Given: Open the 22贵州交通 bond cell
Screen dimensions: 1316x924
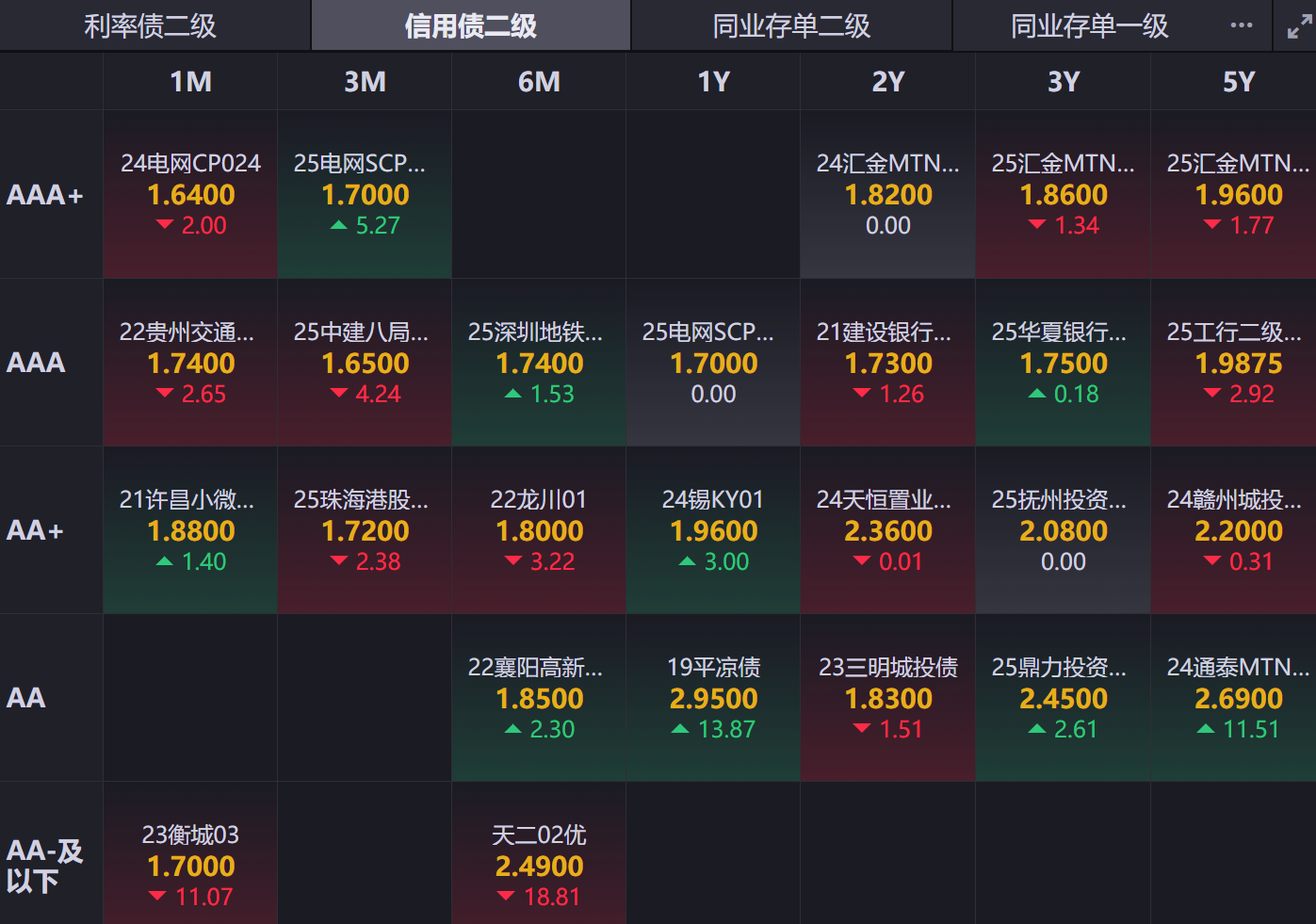Looking at the screenshot, I should (x=190, y=363).
